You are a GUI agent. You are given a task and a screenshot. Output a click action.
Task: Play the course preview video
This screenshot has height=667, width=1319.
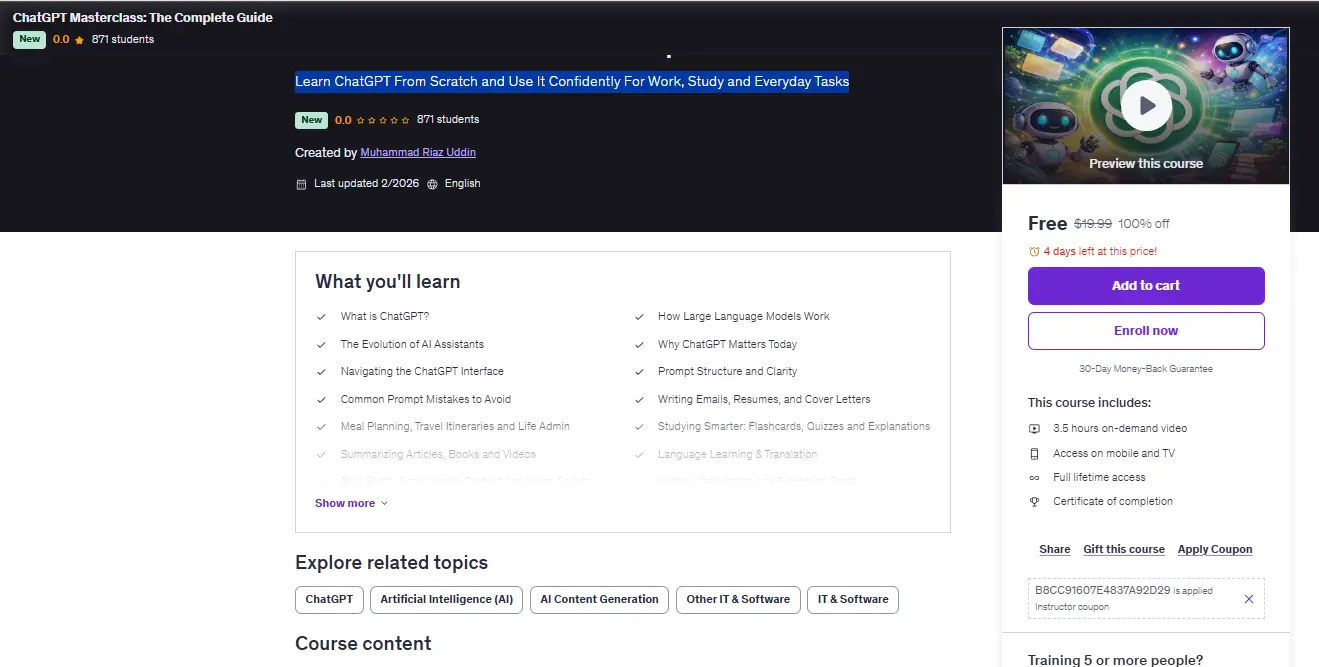1146,105
